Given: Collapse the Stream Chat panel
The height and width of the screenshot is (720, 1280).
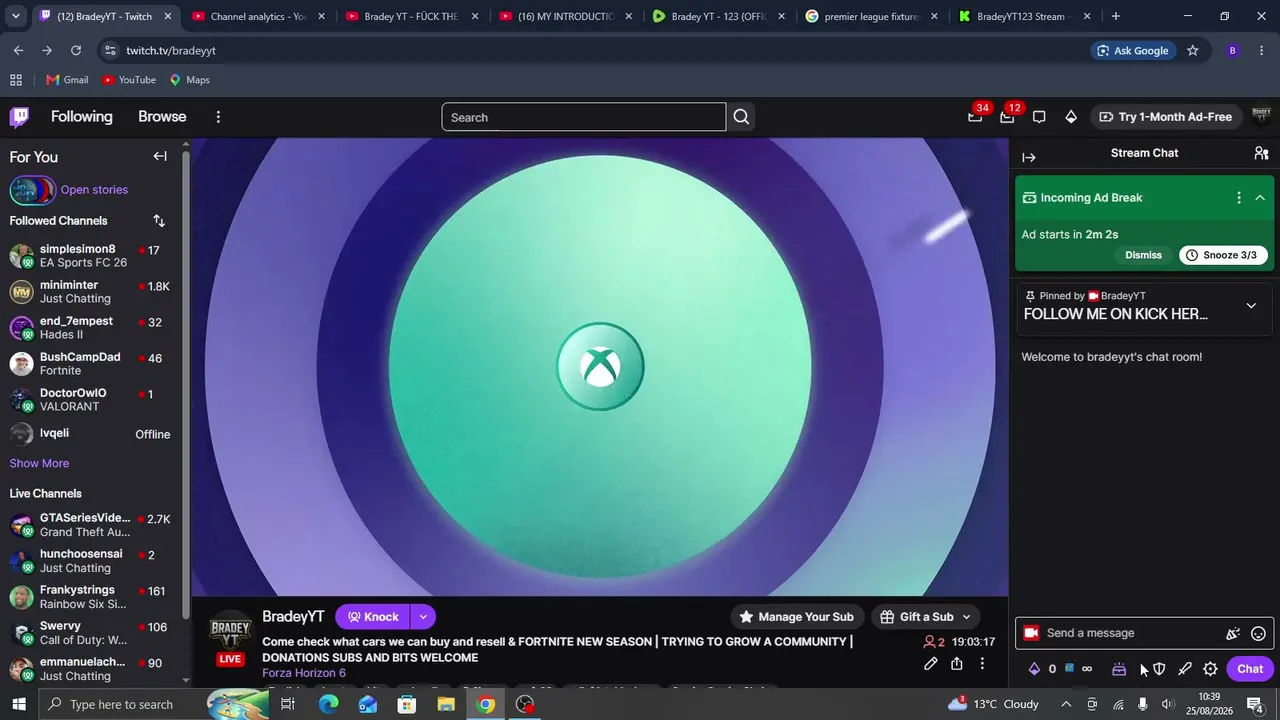Looking at the screenshot, I should (1029, 157).
